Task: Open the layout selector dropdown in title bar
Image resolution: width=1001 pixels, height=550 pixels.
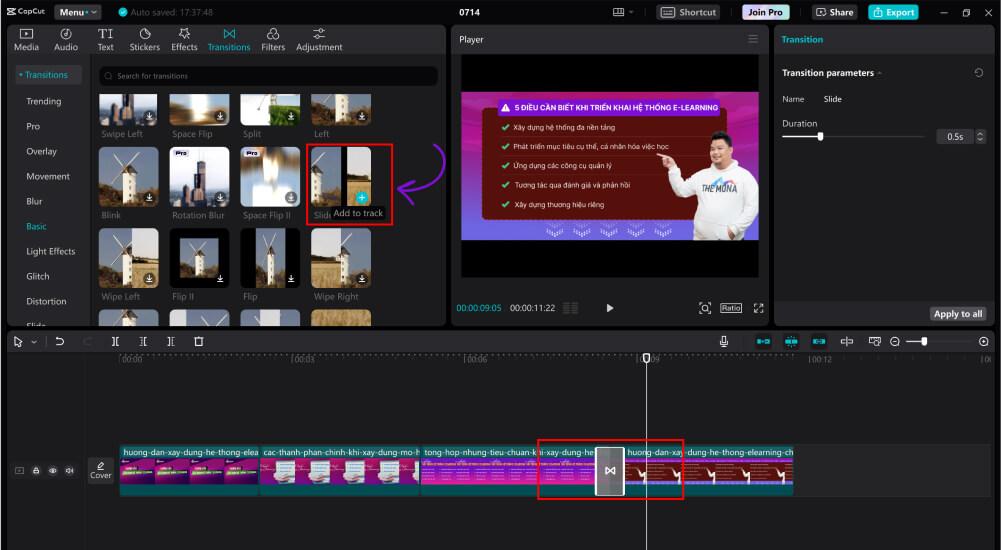Action: tap(623, 12)
